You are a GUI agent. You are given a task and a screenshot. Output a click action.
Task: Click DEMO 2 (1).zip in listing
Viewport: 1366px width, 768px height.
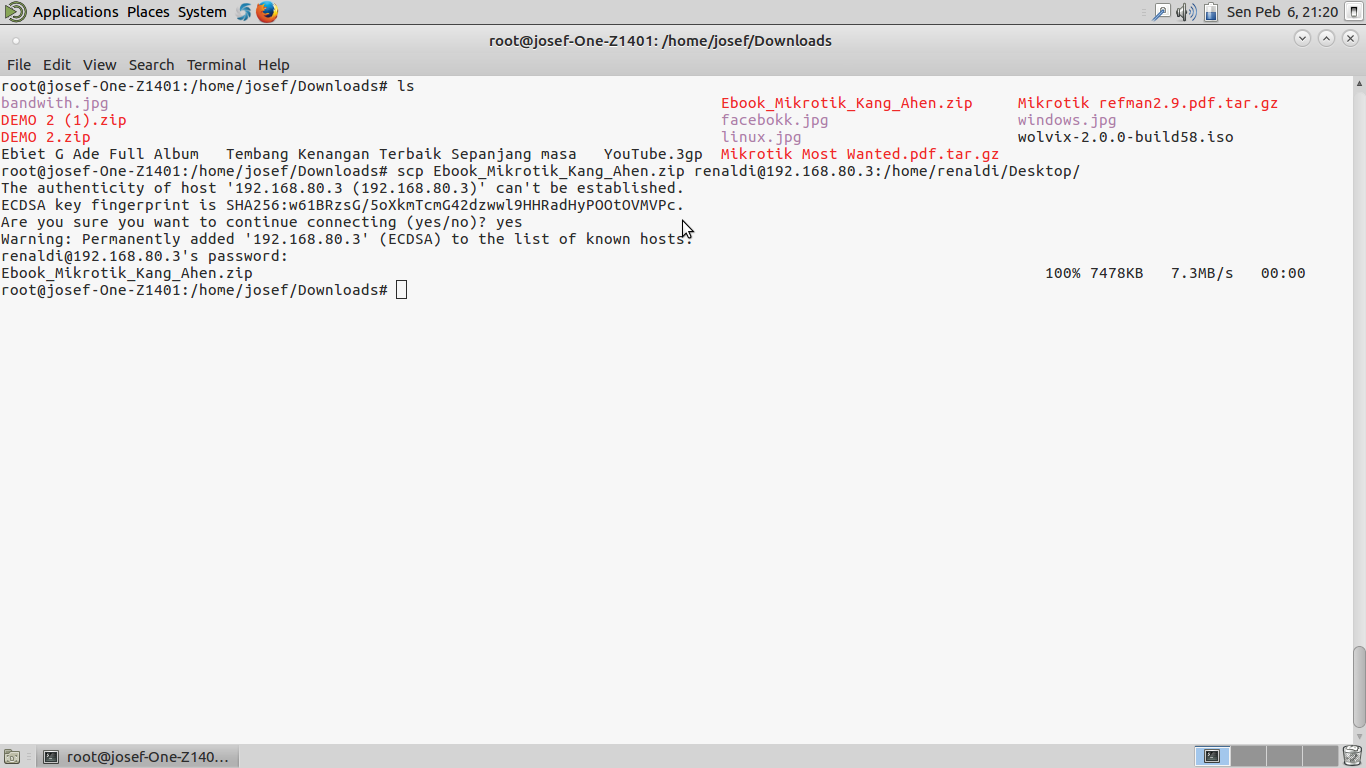pyautogui.click(x=64, y=120)
